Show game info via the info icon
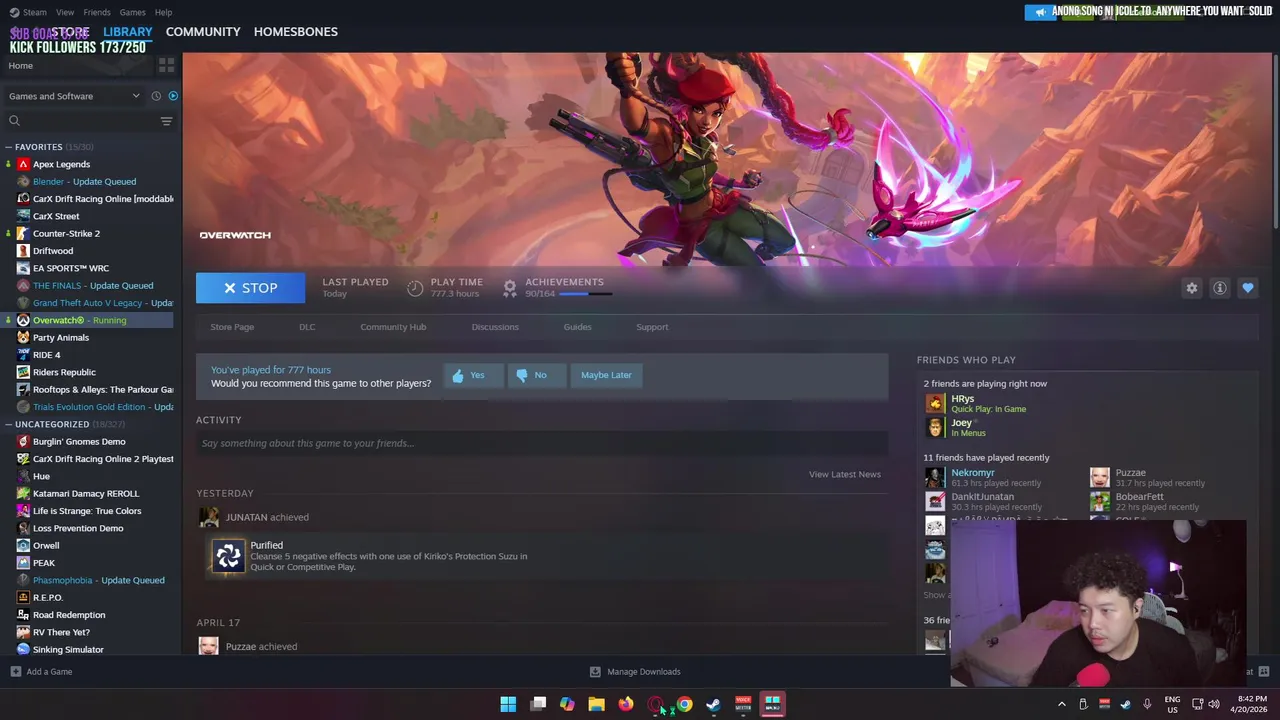The image size is (1280, 720). pos(1220,288)
